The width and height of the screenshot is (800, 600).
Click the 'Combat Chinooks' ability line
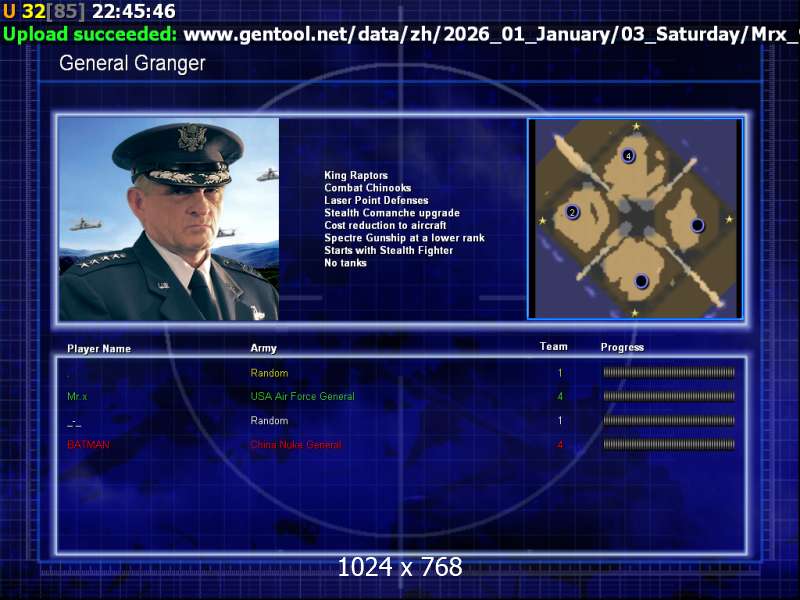pos(367,188)
